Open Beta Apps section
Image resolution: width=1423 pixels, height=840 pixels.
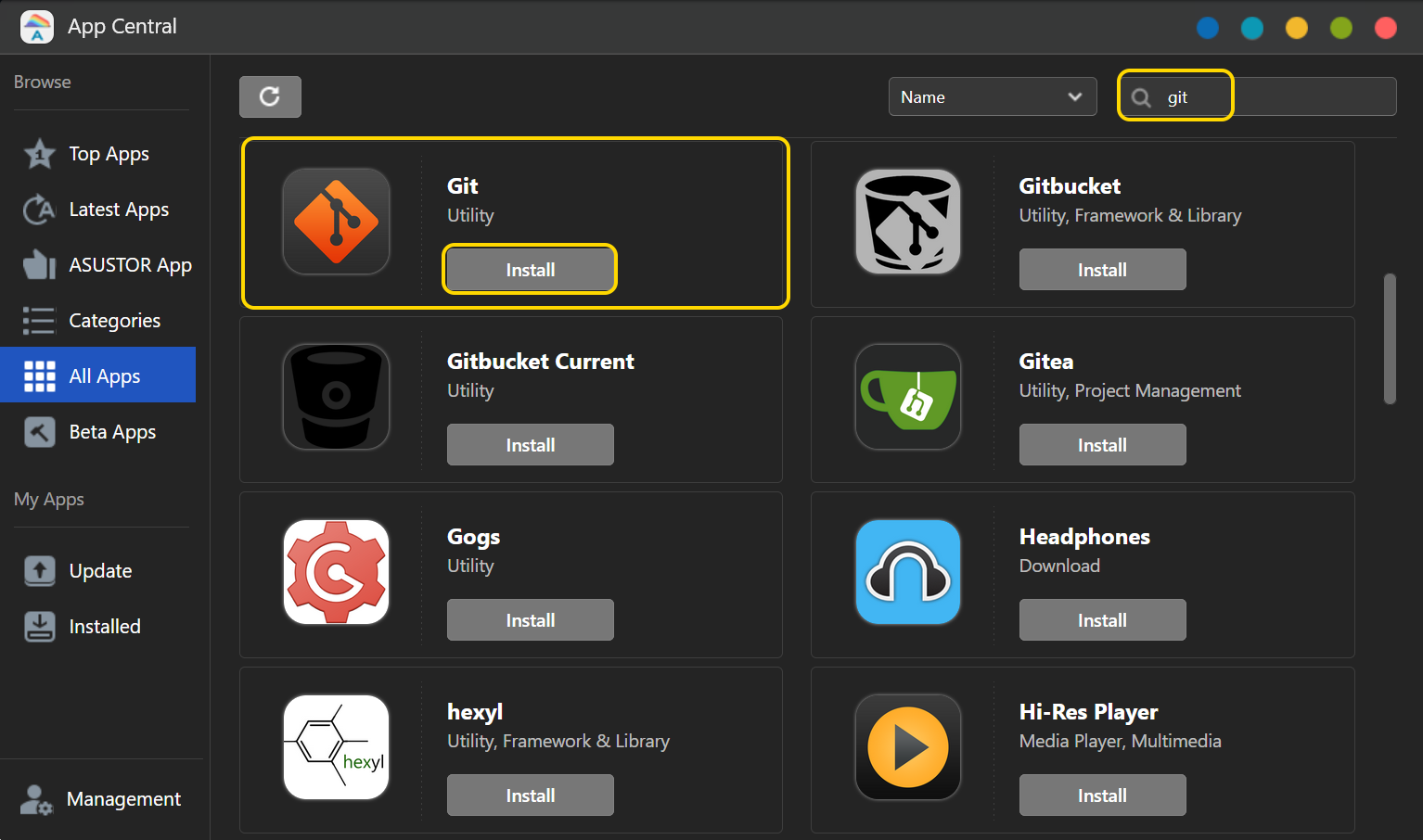(x=112, y=432)
